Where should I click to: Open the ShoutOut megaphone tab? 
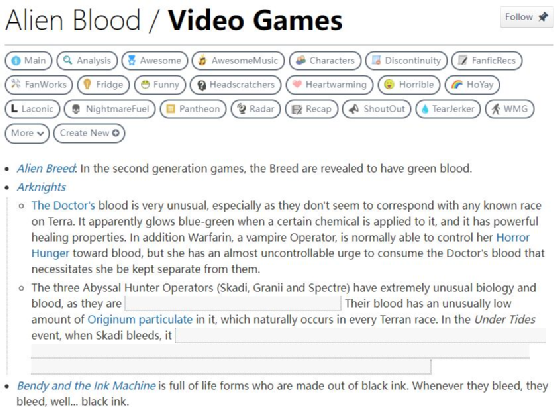pyautogui.click(x=377, y=109)
